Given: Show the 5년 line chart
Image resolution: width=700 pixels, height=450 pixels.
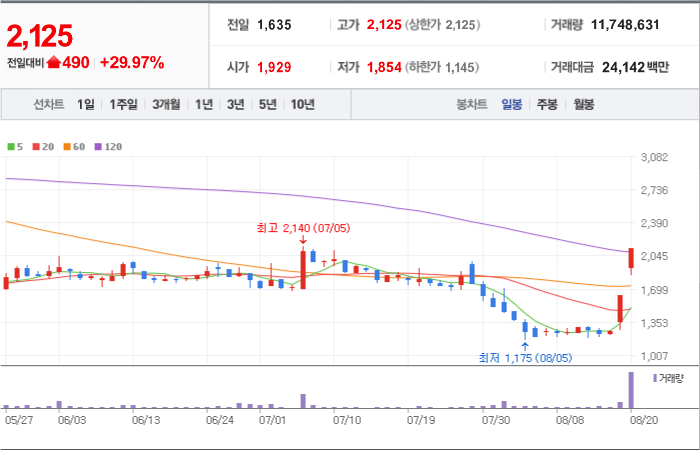Looking at the screenshot, I should click(268, 105).
